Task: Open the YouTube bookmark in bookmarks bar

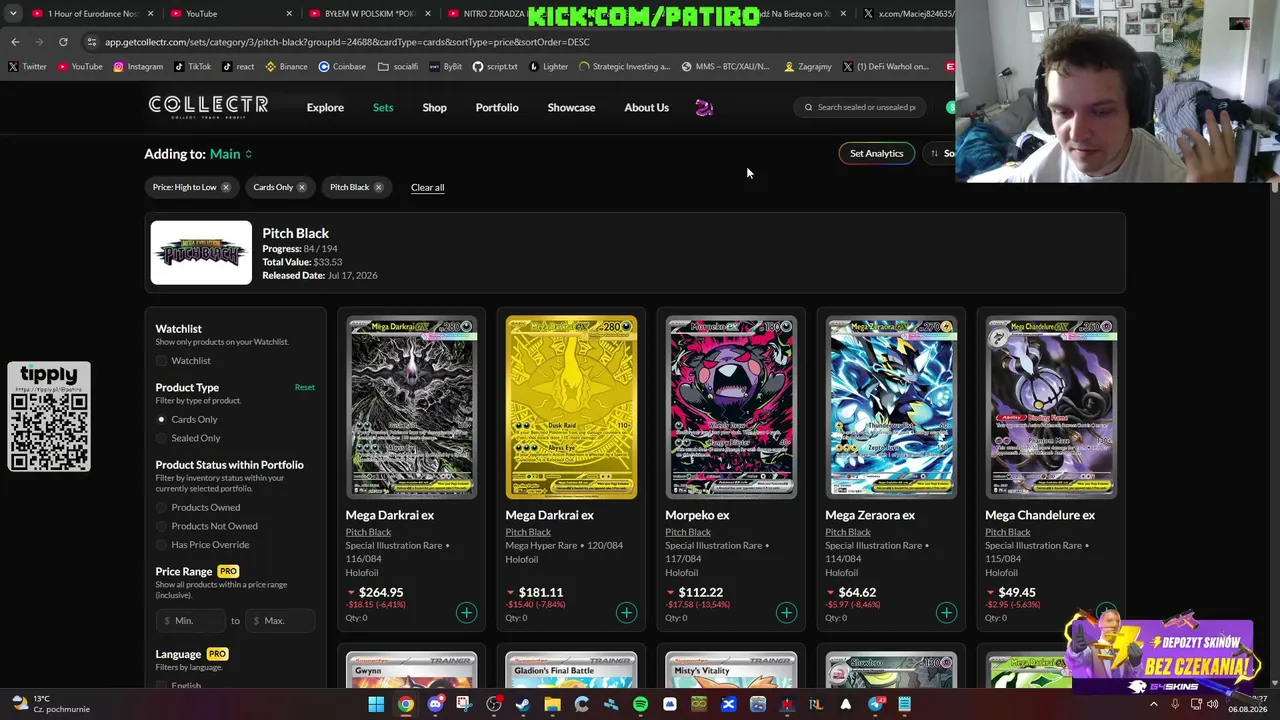Action: (80, 67)
